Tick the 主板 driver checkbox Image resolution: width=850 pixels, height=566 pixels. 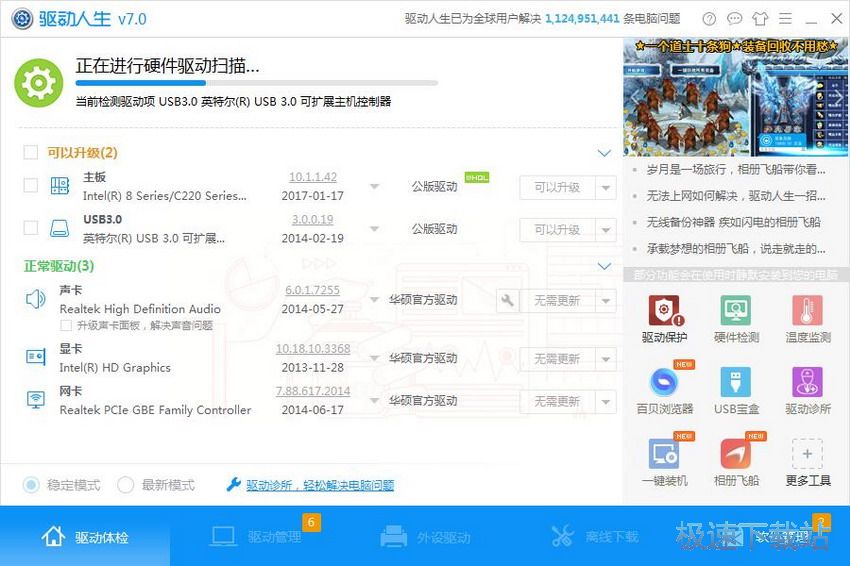[31, 186]
